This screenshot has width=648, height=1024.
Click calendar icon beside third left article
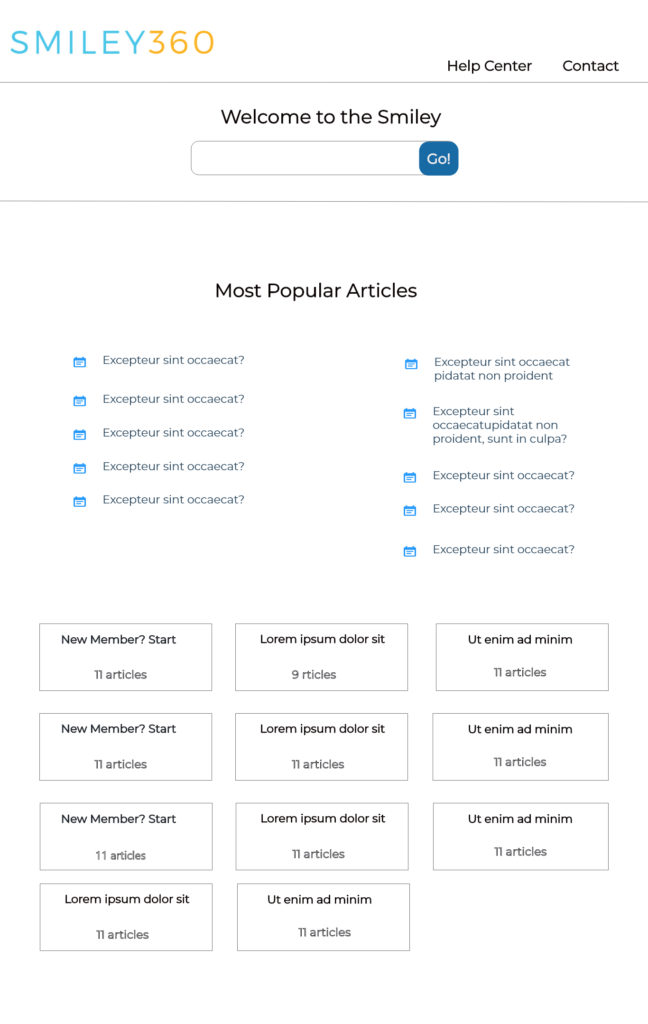(80, 434)
